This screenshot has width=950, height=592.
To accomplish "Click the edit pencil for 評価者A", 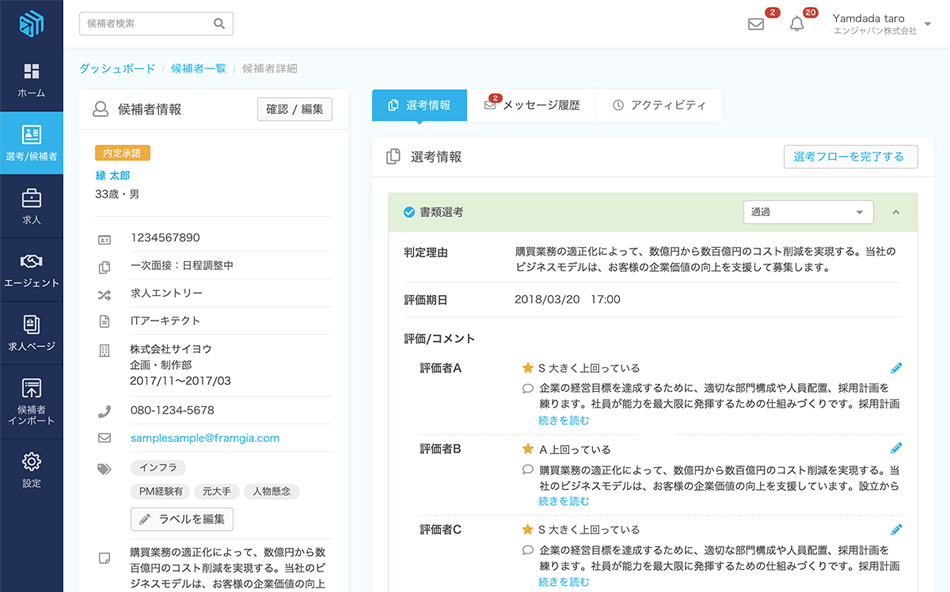I will [x=896, y=368].
